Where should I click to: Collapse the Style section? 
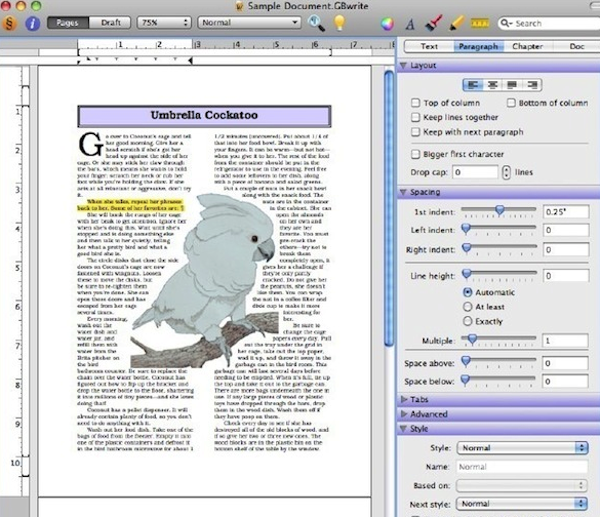pos(403,429)
